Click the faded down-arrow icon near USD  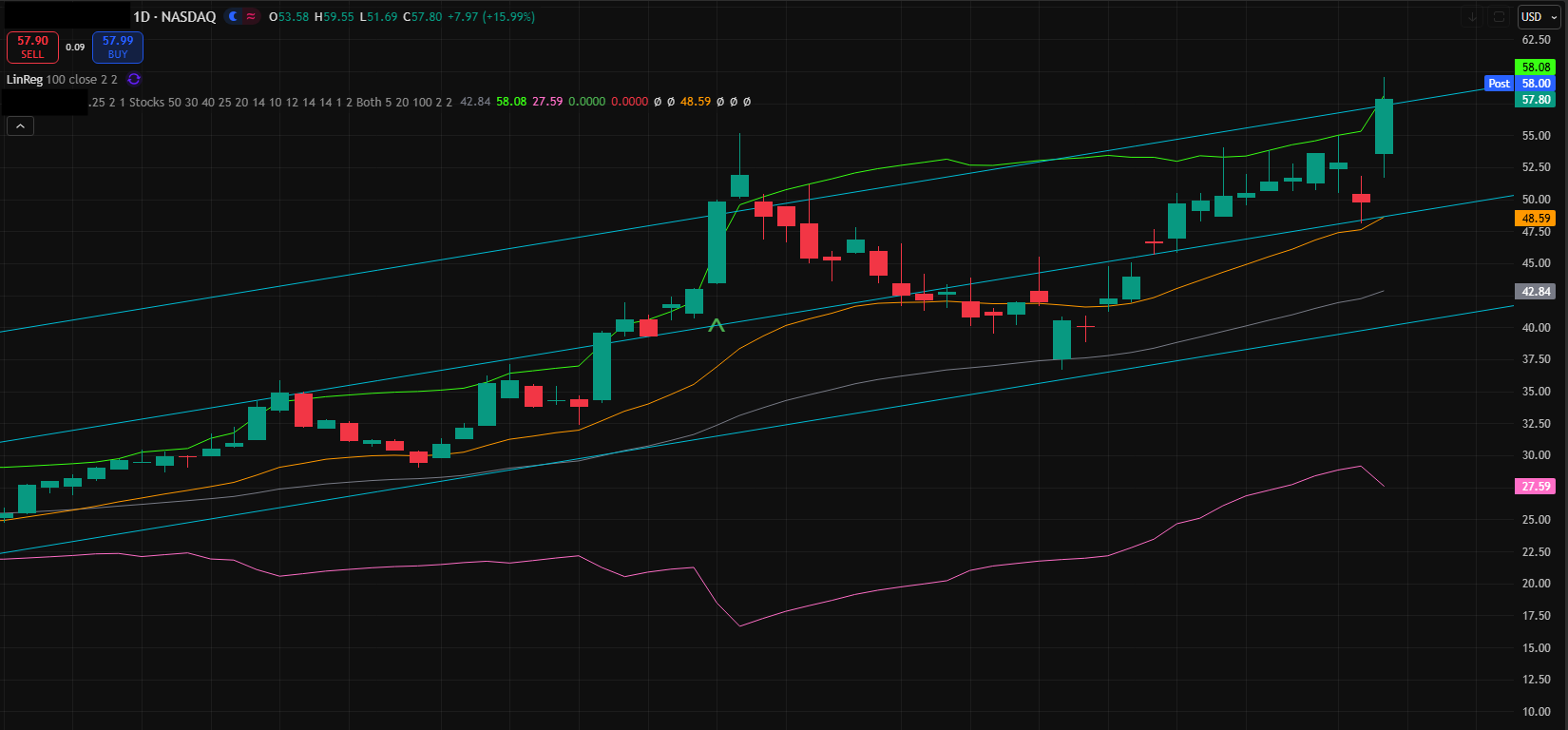click(x=1472, y=17)
